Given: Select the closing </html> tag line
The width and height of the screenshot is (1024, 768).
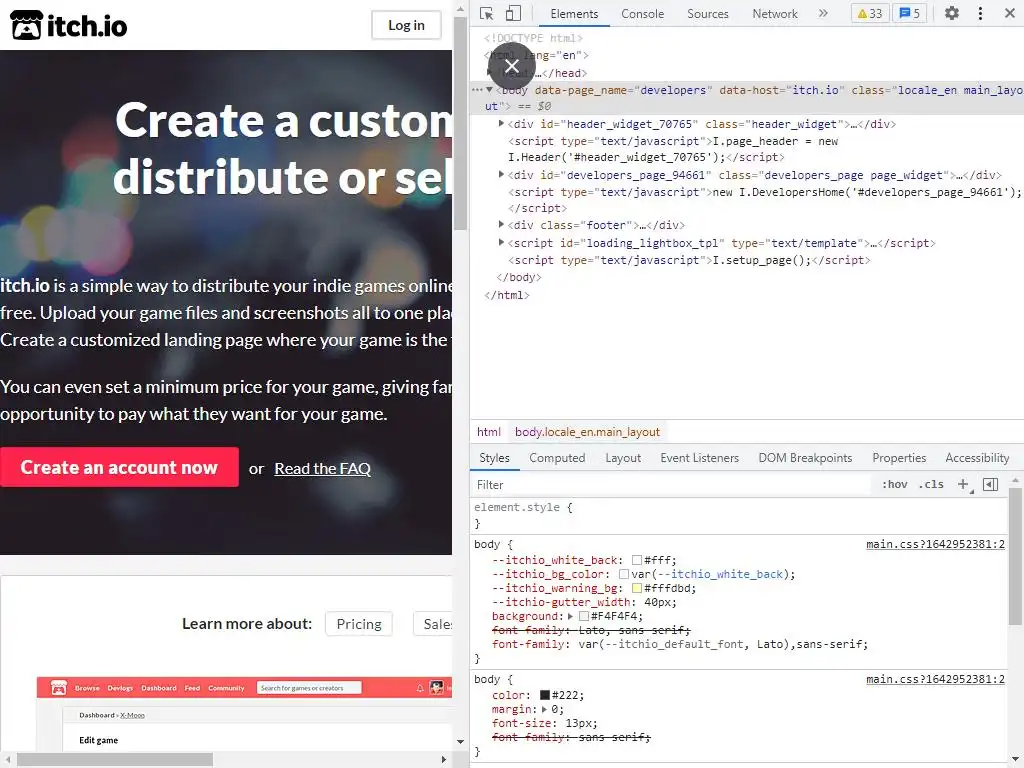Looking at the screenshot, I should (507, 295).
